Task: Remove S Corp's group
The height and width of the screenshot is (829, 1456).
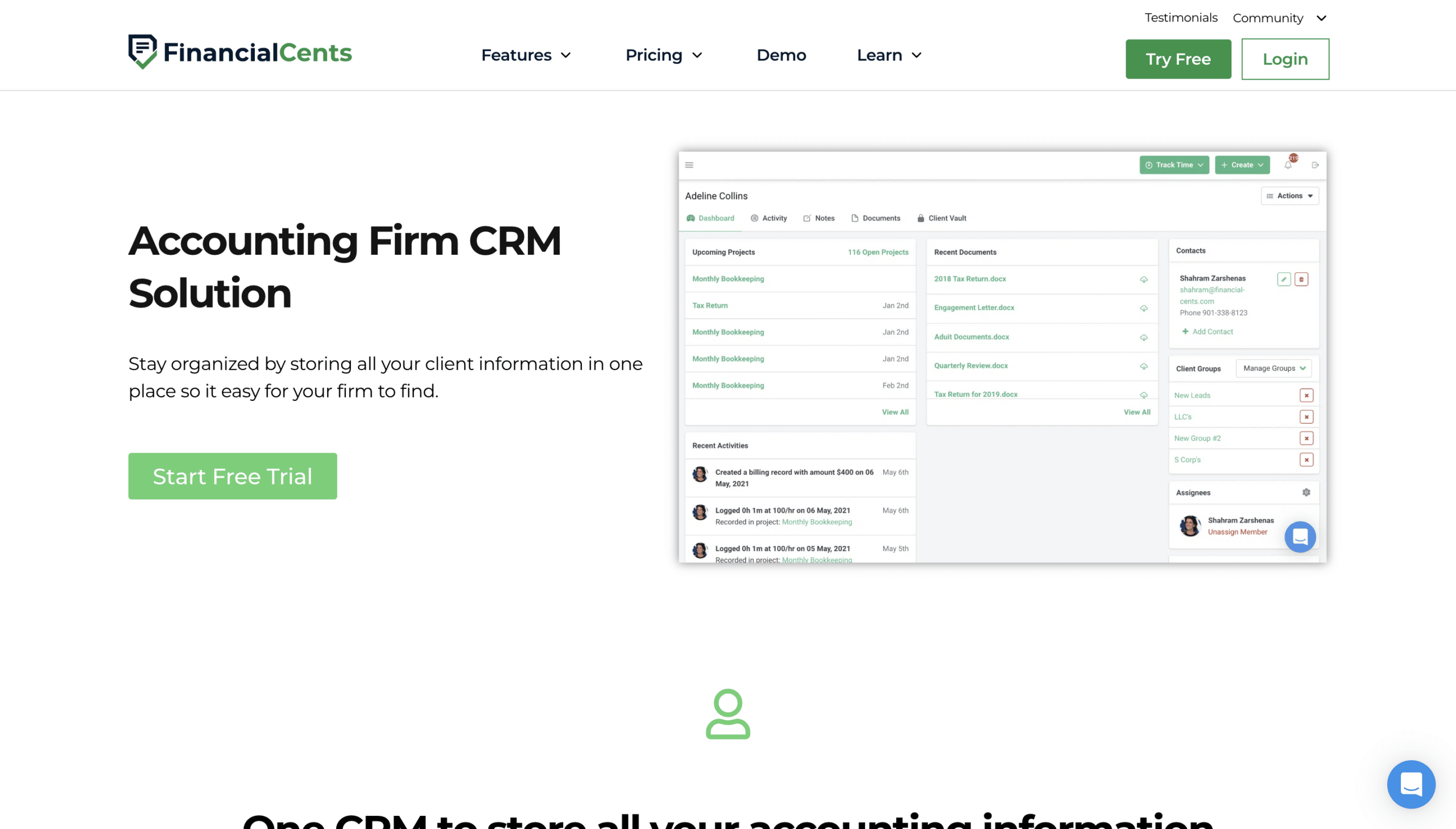Action: coord(1306,459)
